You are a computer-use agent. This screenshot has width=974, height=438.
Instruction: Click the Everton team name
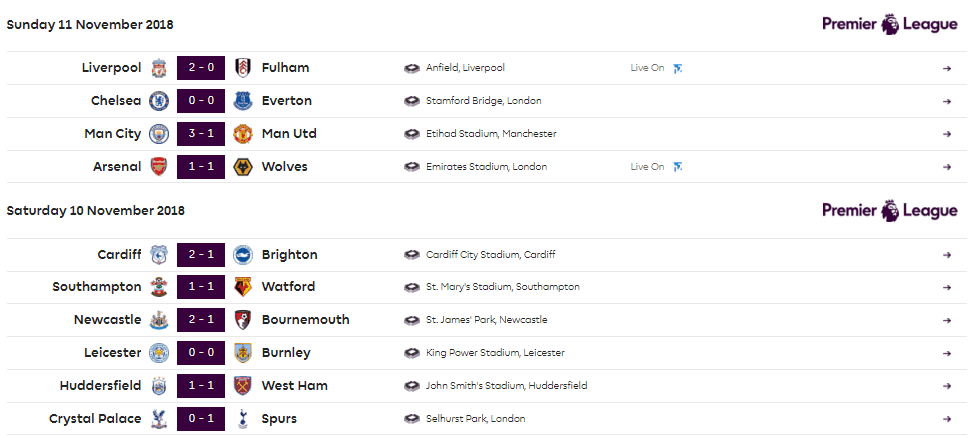[x=287, y=101]
